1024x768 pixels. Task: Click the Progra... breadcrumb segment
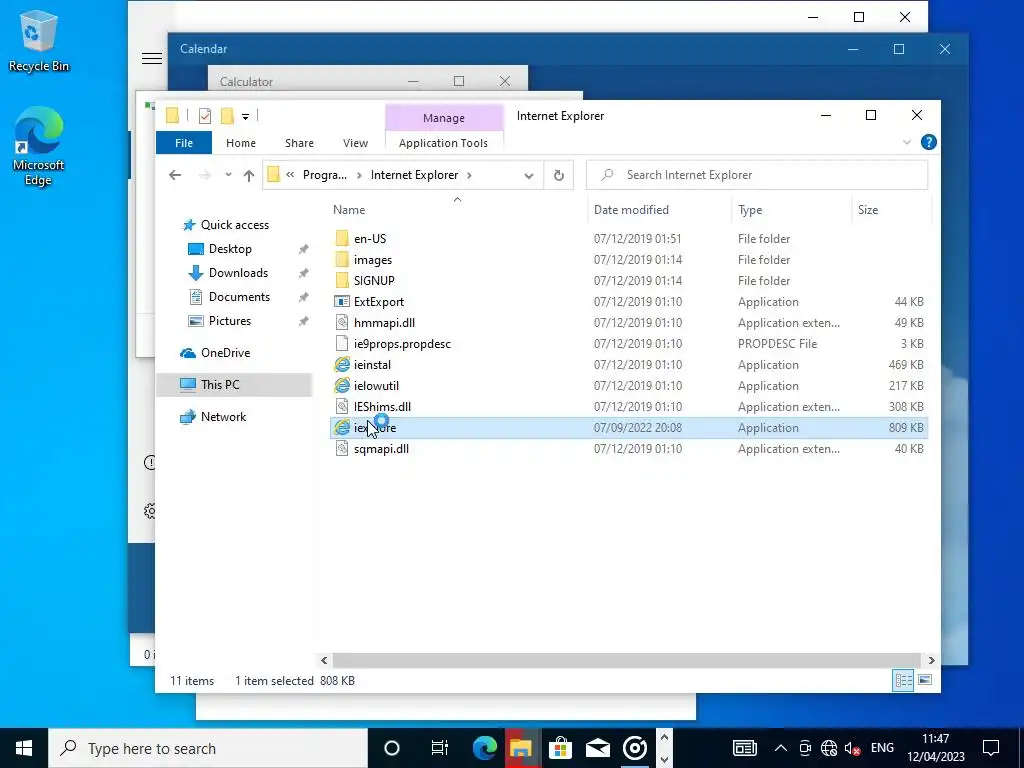325,175
